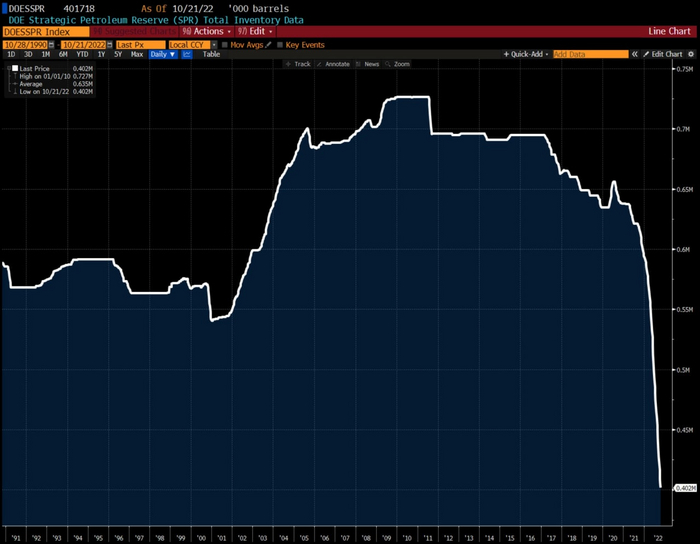700x544 pixels.
Task: Click the 0.75M y-axis label
Action: [684, 69]
